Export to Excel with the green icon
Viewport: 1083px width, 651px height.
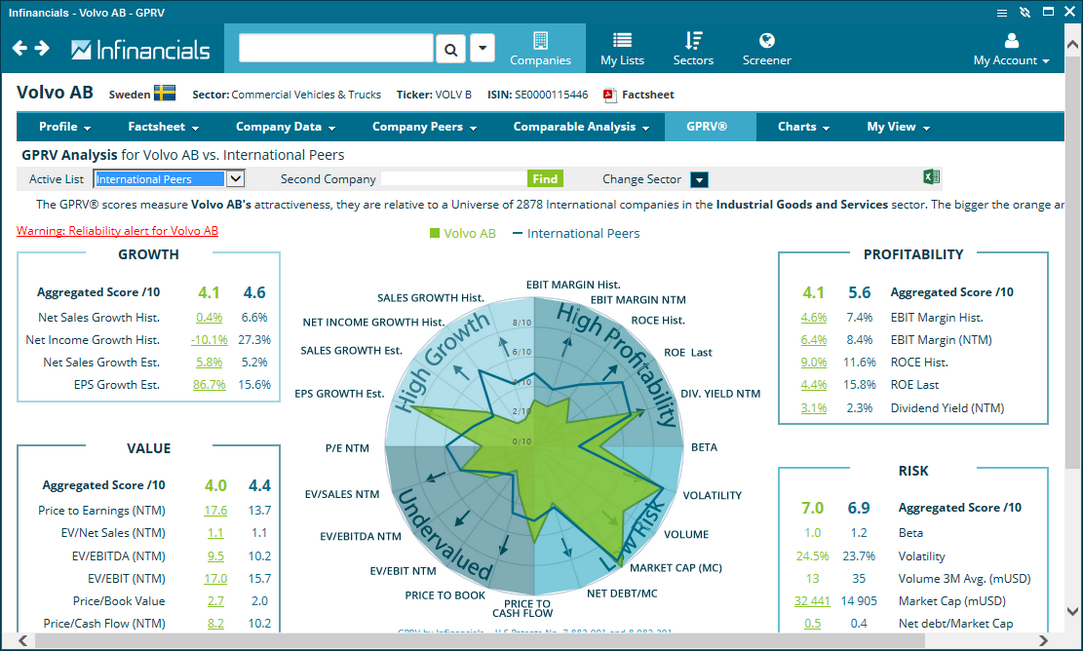pos(932,177)
